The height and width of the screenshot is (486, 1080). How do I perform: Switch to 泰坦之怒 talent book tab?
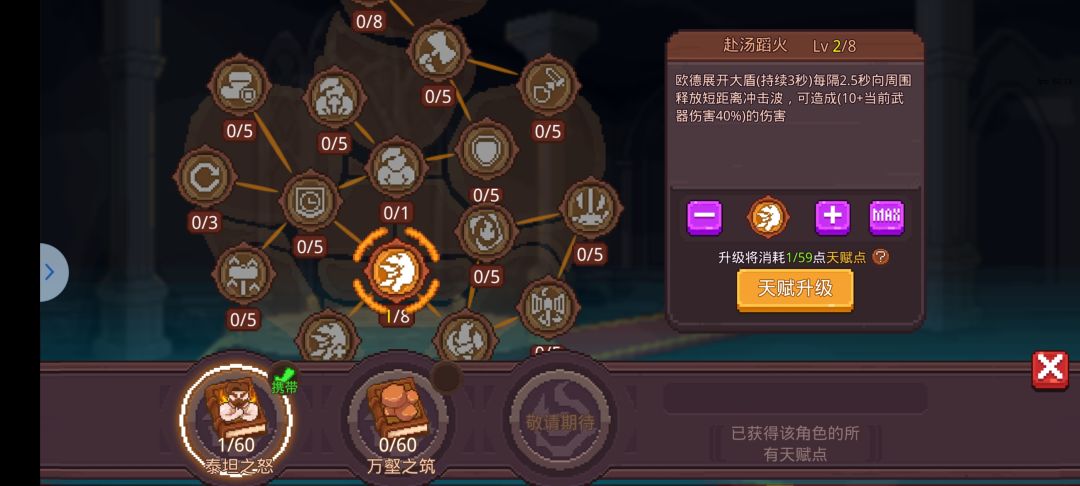[236, 418]
